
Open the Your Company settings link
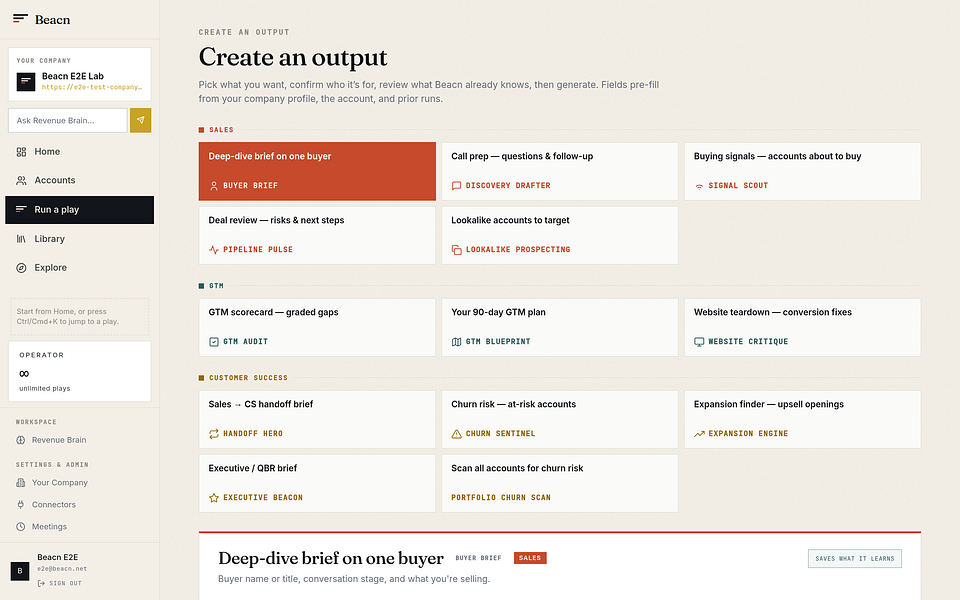[80, 482]
